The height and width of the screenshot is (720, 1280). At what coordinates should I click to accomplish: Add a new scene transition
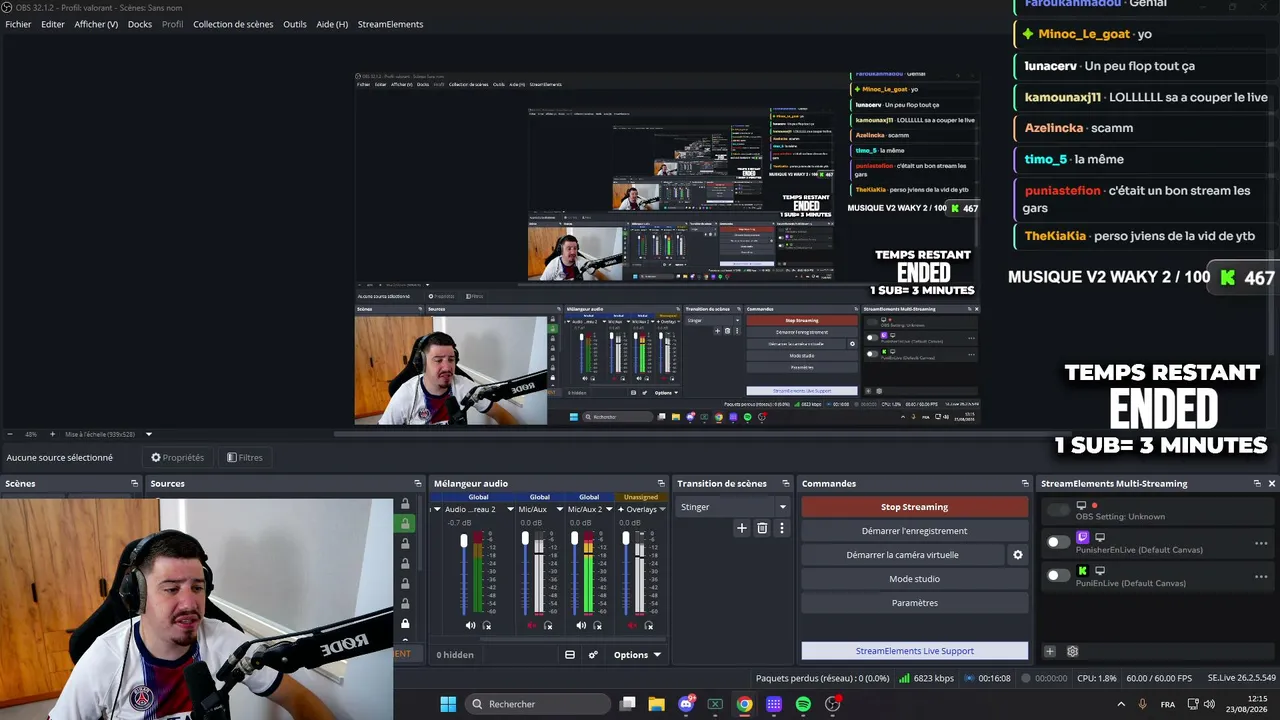(x=741, y=528)
